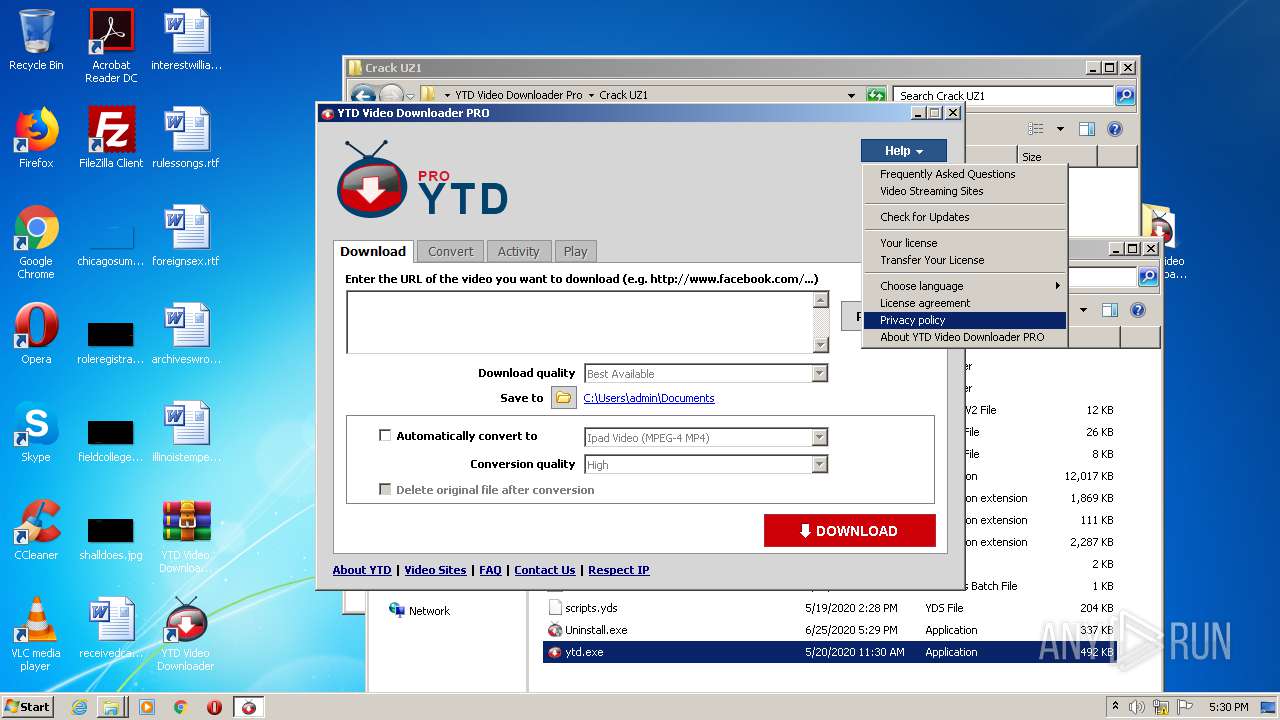Select Transfer Your License menu entry
The image size is (1280, 720).
coord(966,260)
